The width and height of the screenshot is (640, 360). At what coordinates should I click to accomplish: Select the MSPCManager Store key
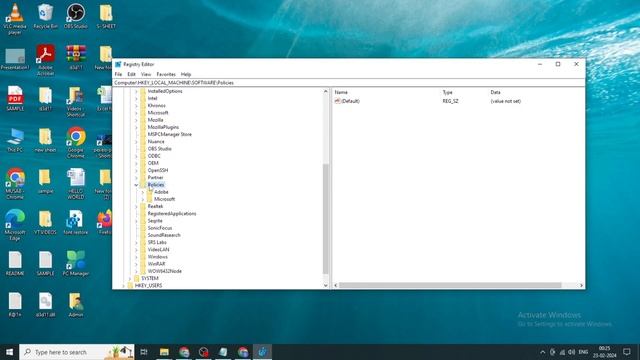[169, 134]
